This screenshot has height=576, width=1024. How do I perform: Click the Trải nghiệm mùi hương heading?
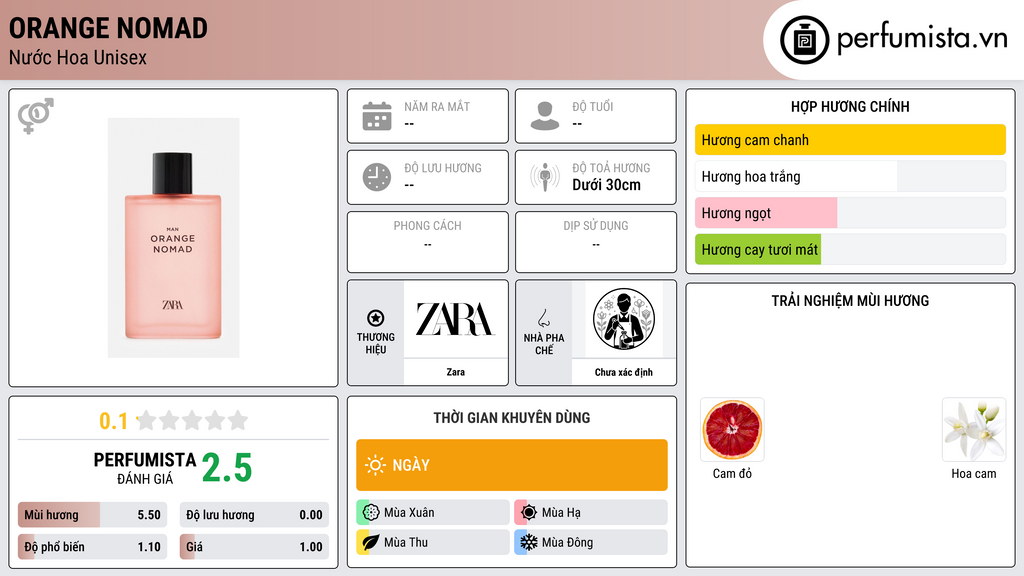(x=850, y=301)
